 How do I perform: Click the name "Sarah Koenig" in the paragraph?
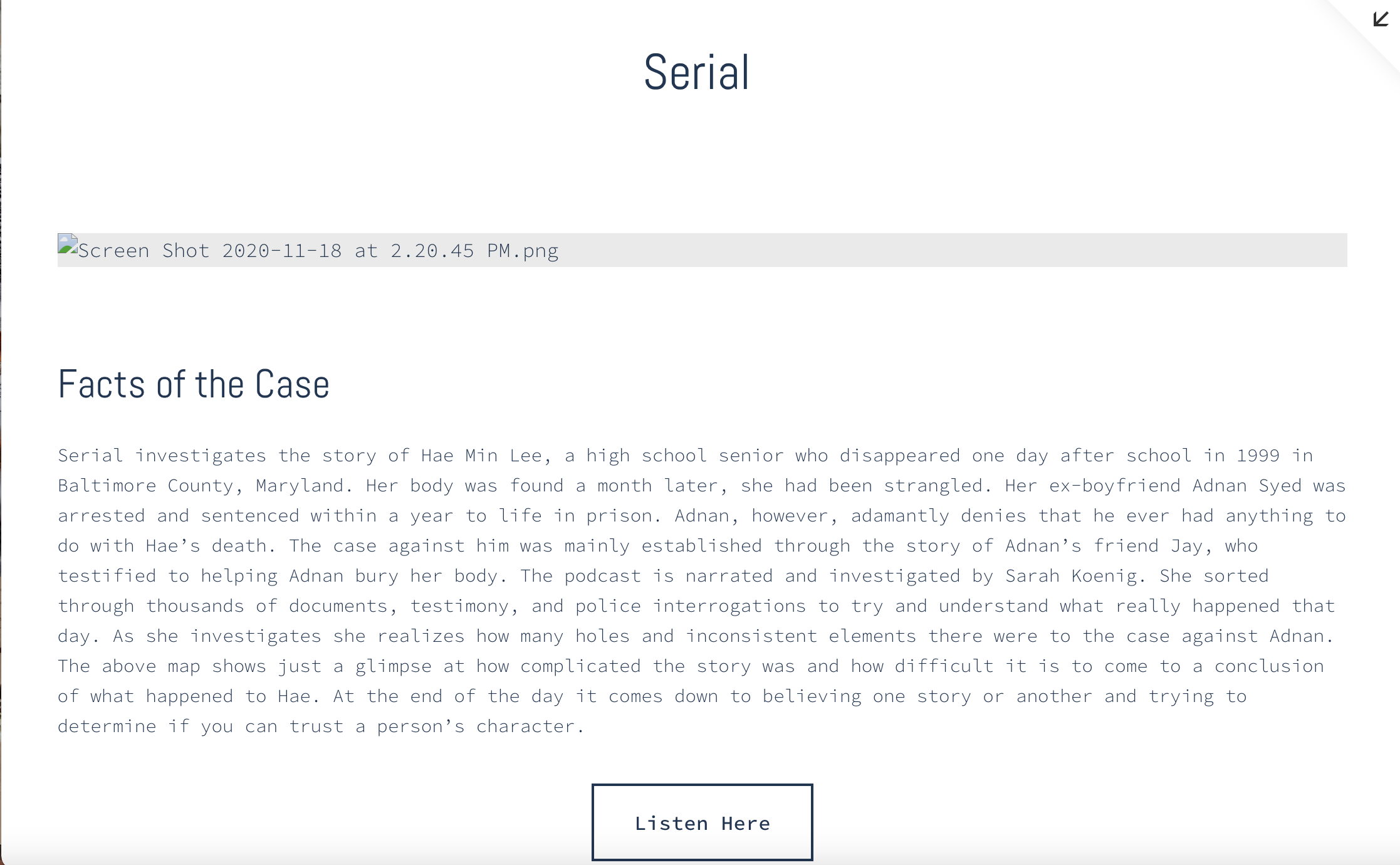point(1071,576)
